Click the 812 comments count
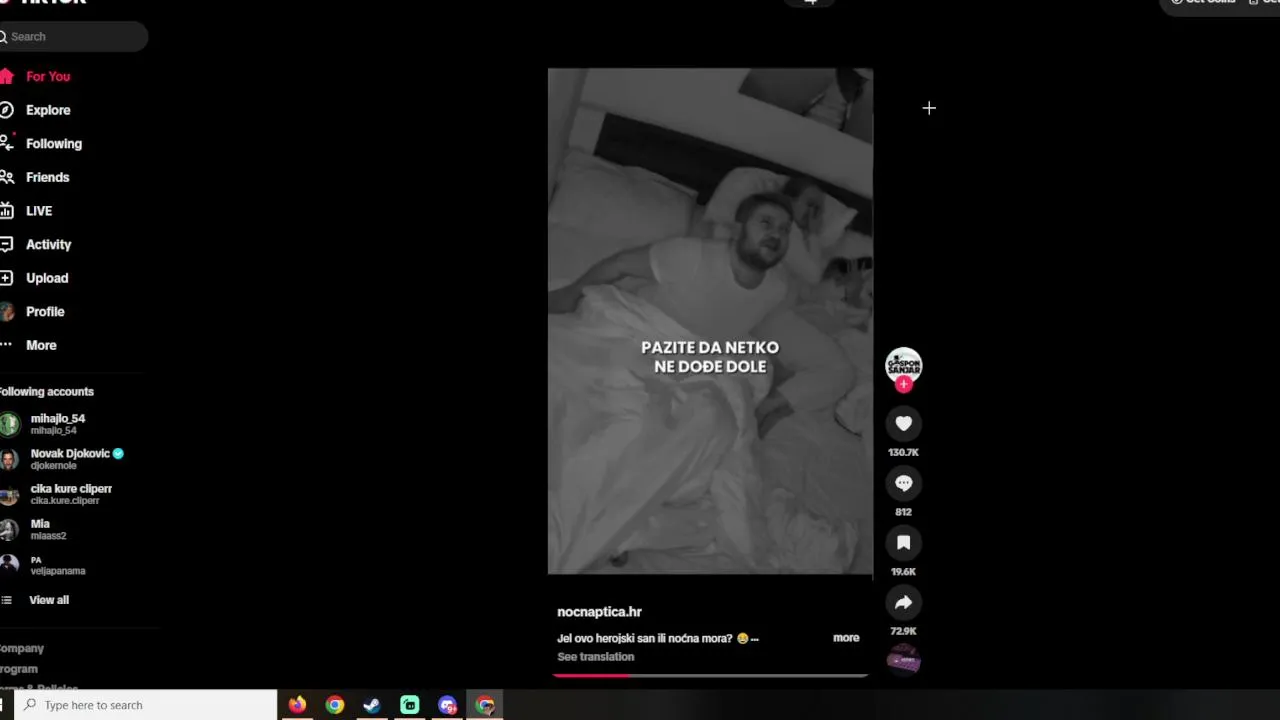This screenshot has height=720, width=1280. [903, 512]
